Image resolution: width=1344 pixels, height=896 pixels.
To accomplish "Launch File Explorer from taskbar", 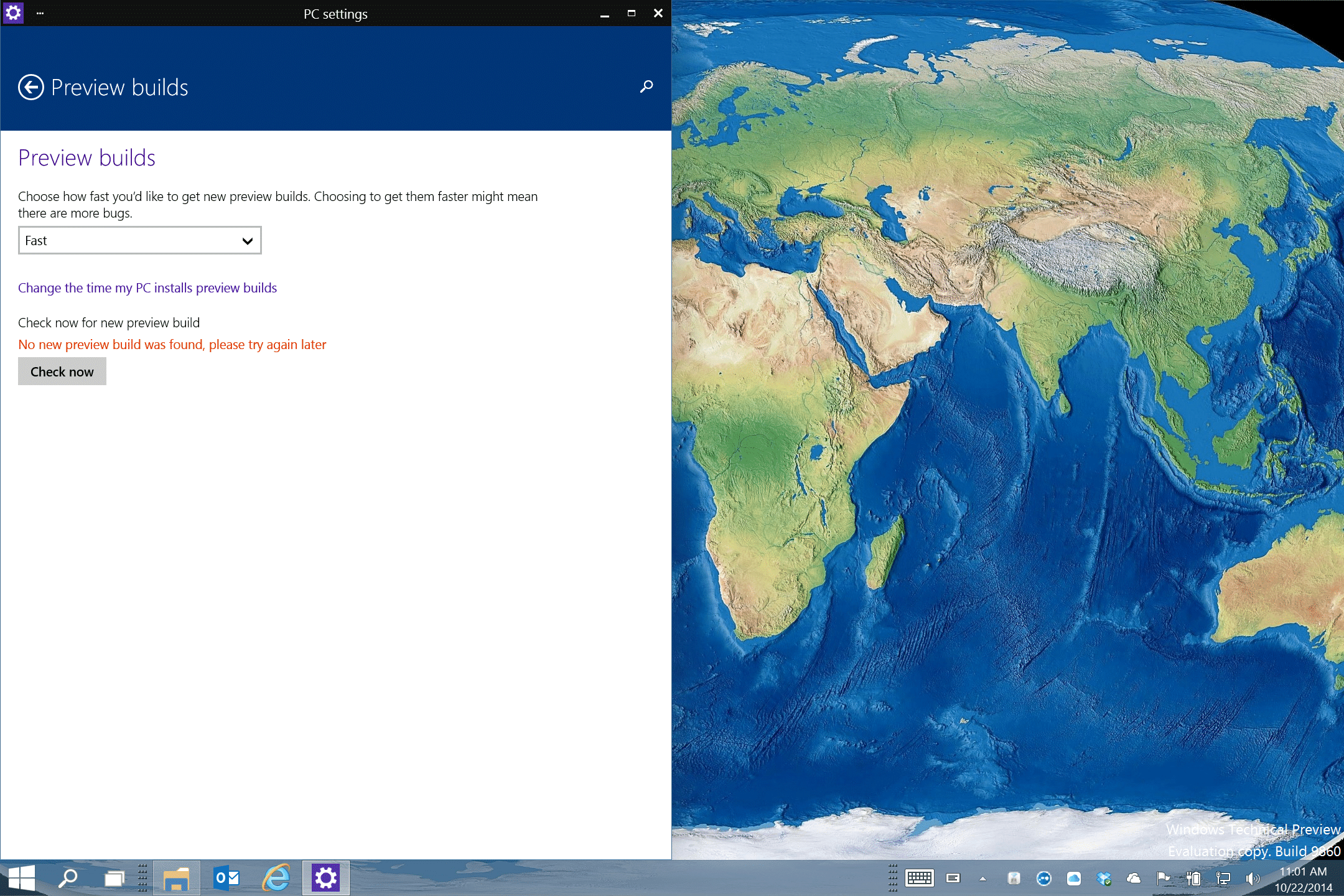I will 176,878.
